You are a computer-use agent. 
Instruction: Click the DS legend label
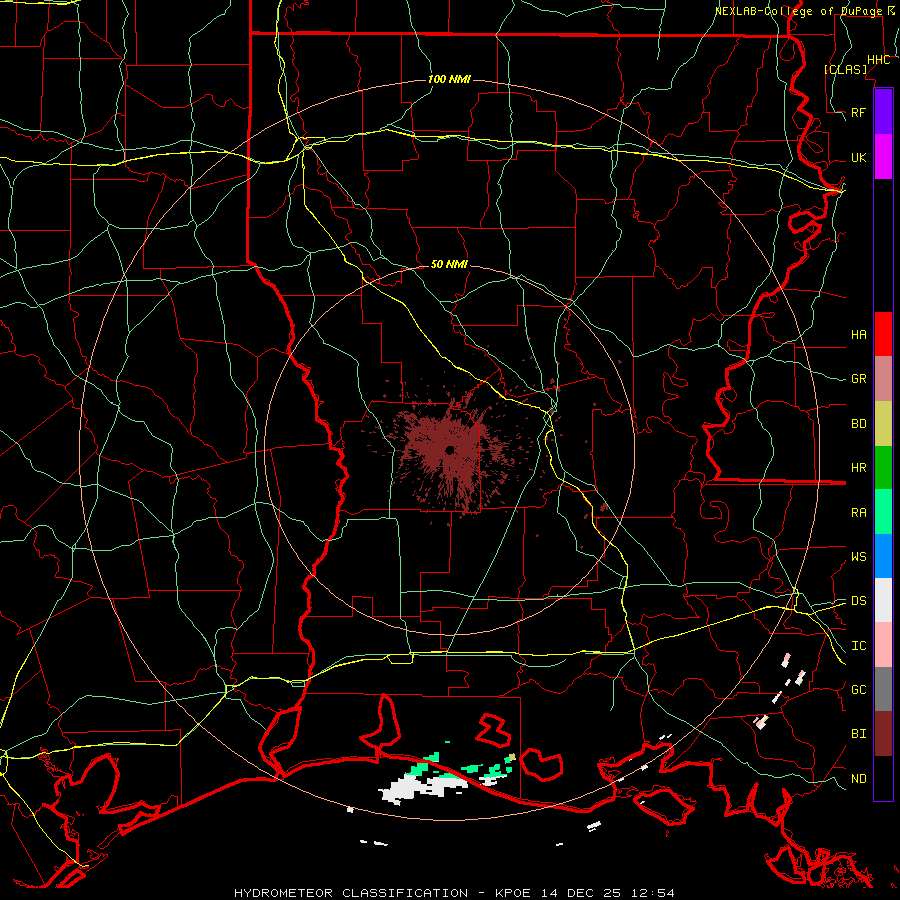coord(858,600)
